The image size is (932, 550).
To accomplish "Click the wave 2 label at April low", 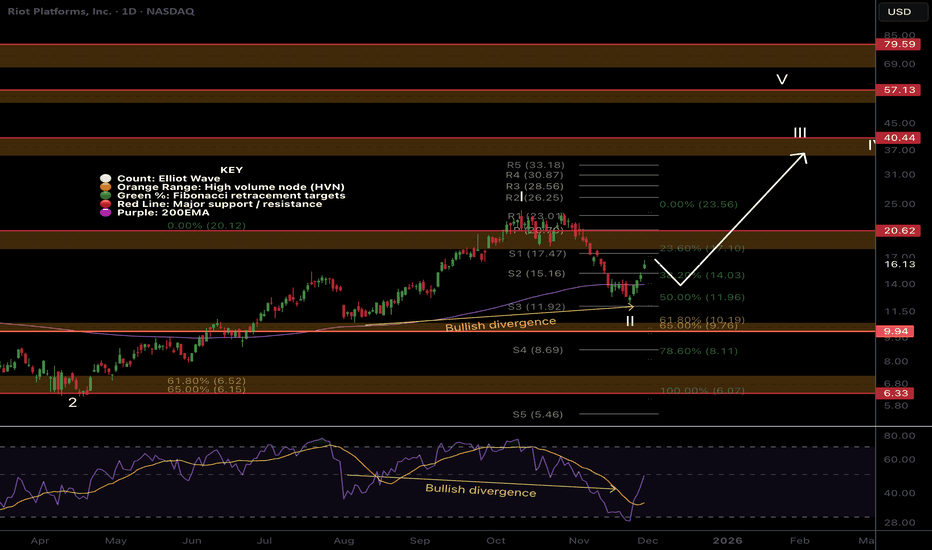I will pos(72,402).
